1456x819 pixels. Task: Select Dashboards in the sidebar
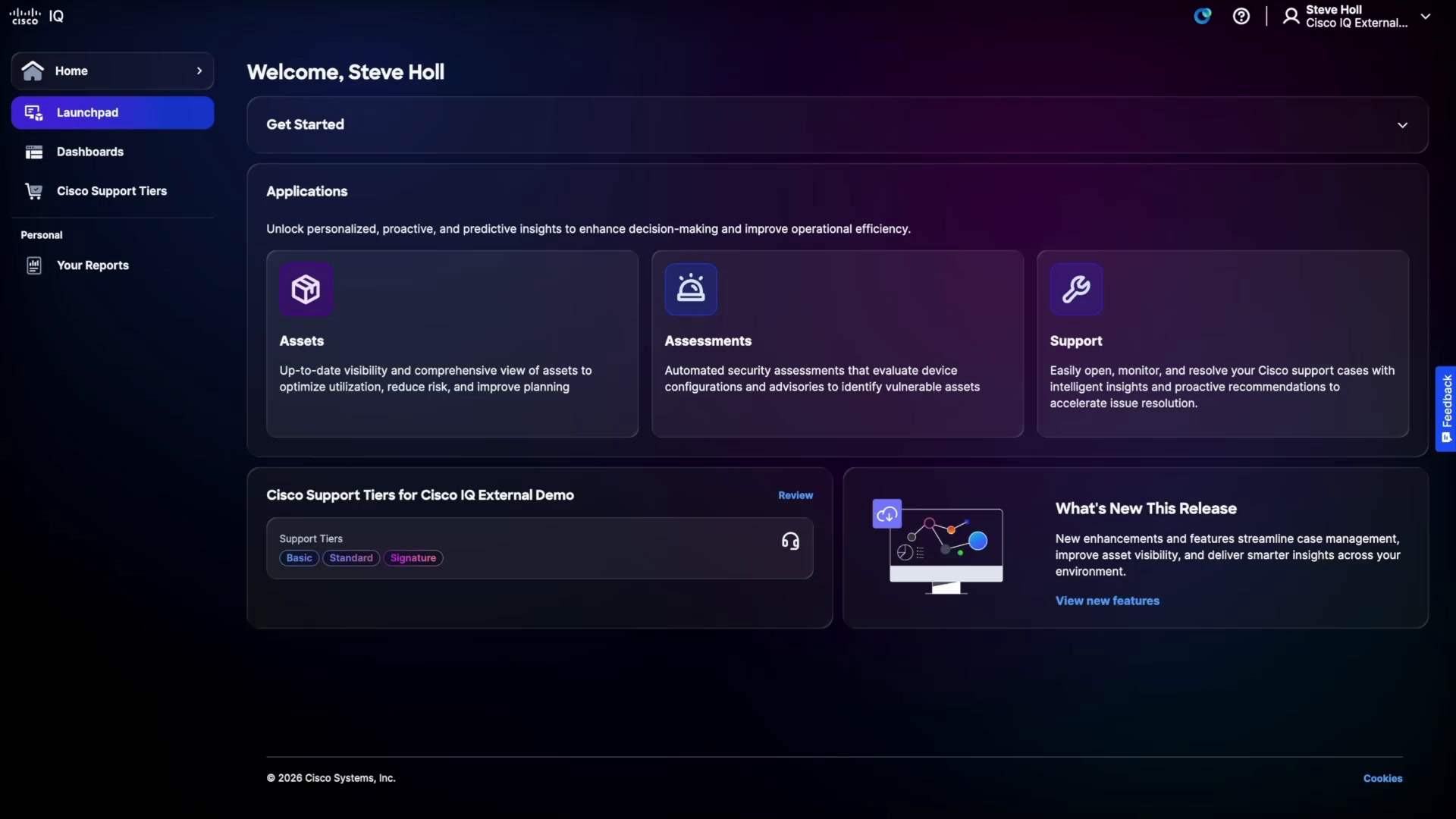coord(112,152)
